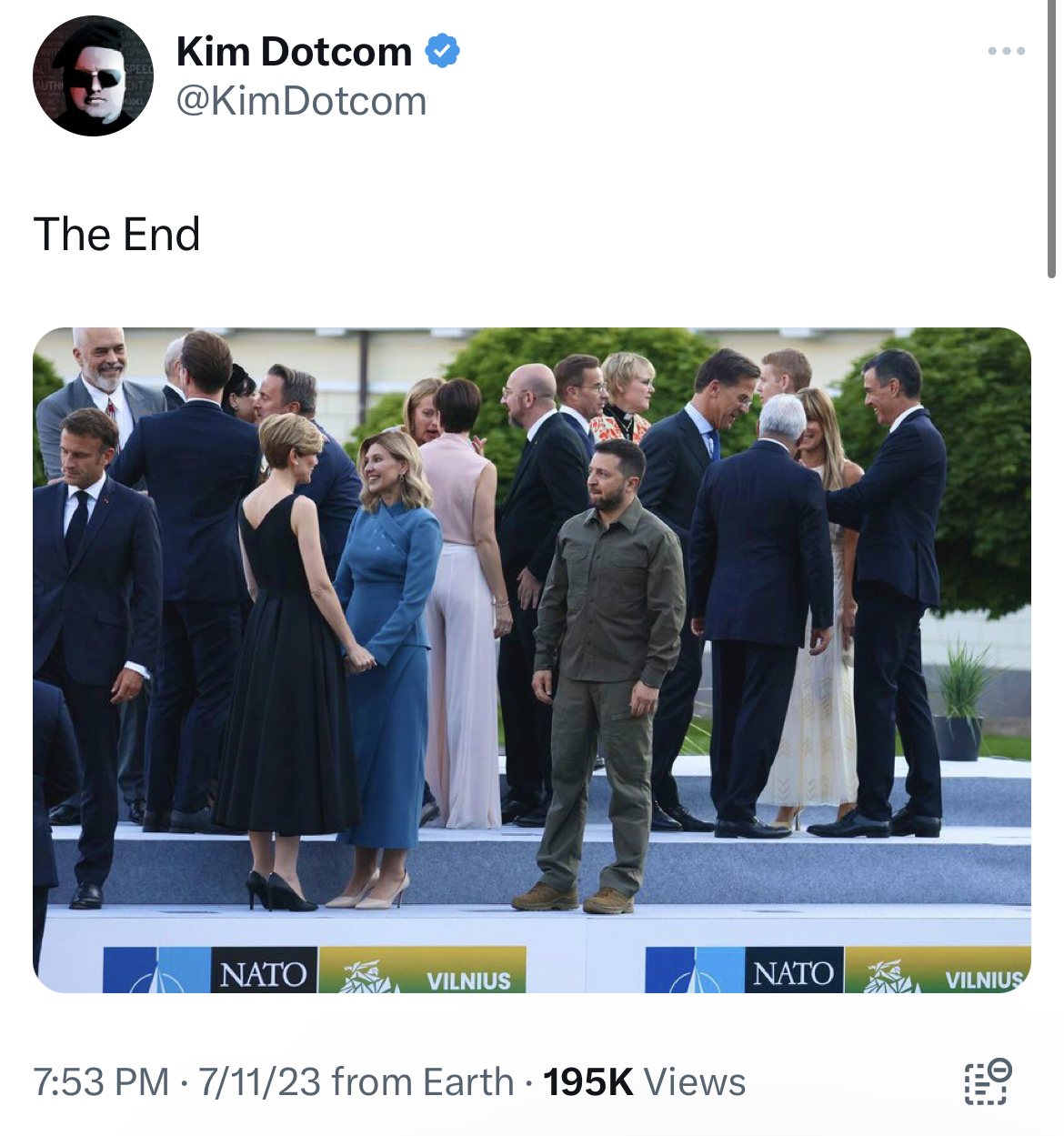Image resolution: width=1064 pixels, height=1136 pixels.
Task: Click the 7/11/23 post date
Action: [259, 1082]
